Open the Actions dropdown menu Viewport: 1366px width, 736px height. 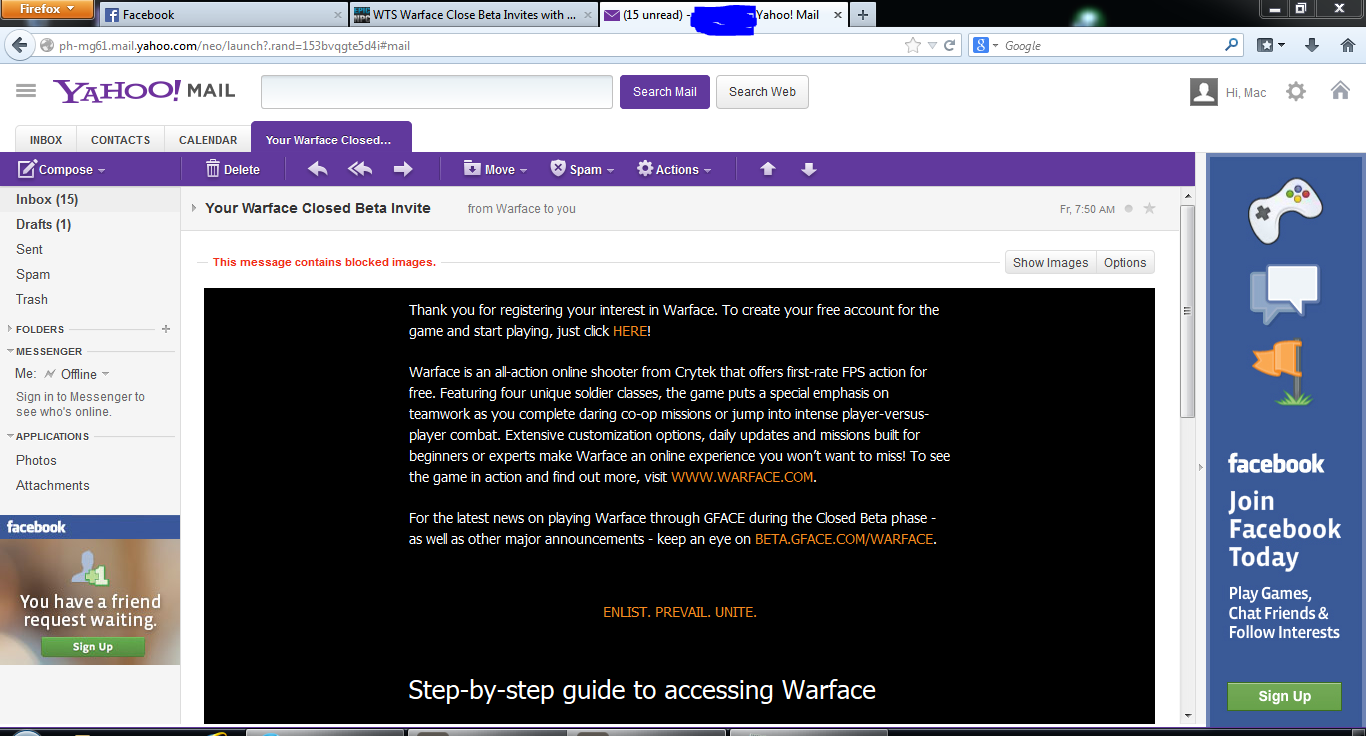coord(674,169)
